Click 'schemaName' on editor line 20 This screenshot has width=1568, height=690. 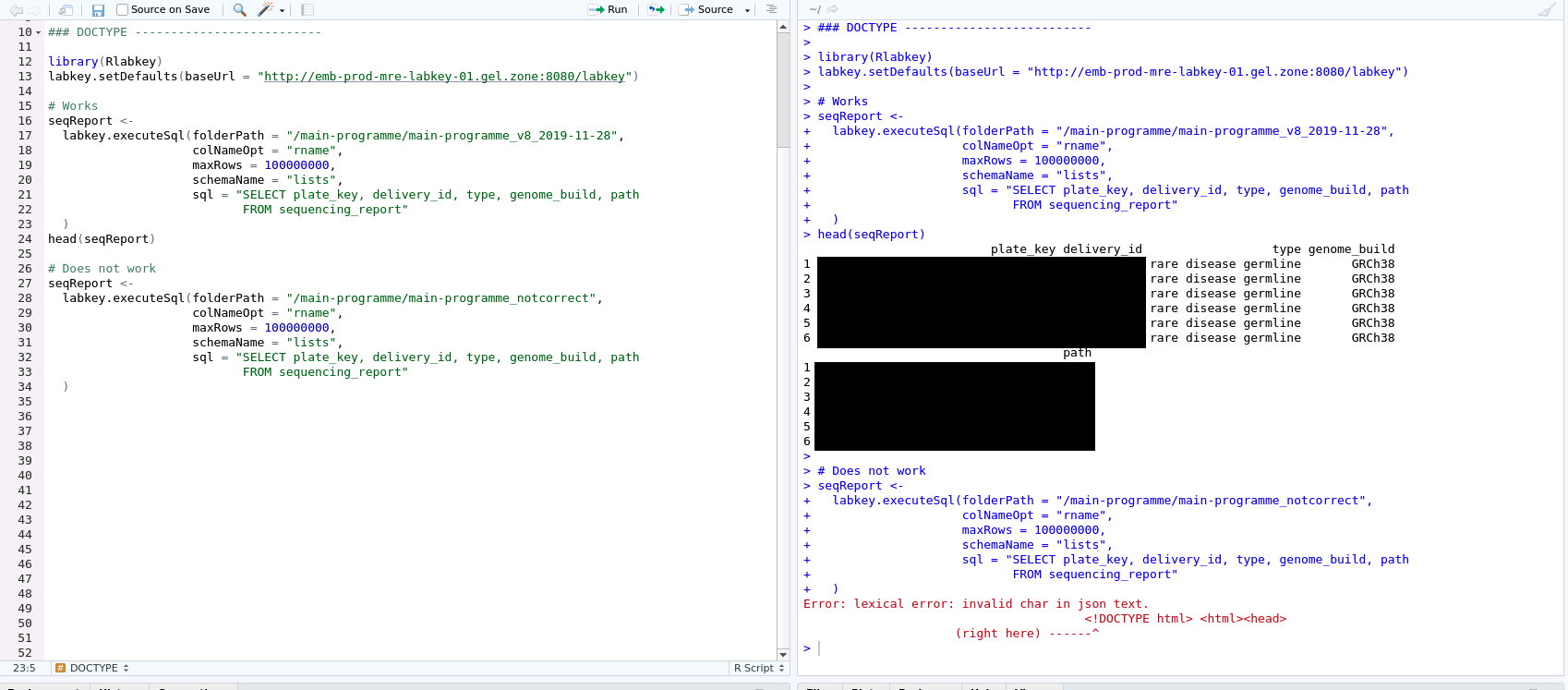pos(228,180)
